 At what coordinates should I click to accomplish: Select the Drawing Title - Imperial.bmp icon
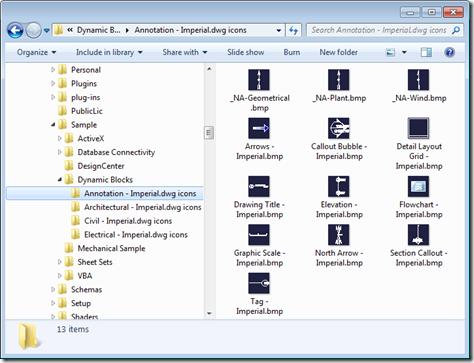coord(259,187)
